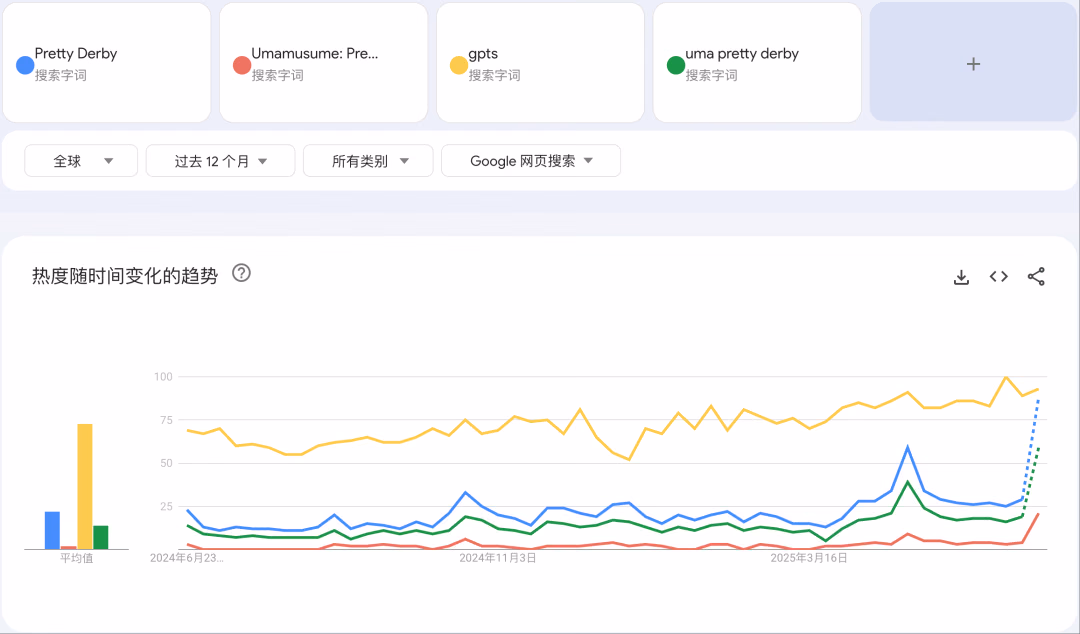The height and width of the screenshot is (634, 1080).
Task: Click the blue color dot for Pretty Derby
Action: [25, 65]
